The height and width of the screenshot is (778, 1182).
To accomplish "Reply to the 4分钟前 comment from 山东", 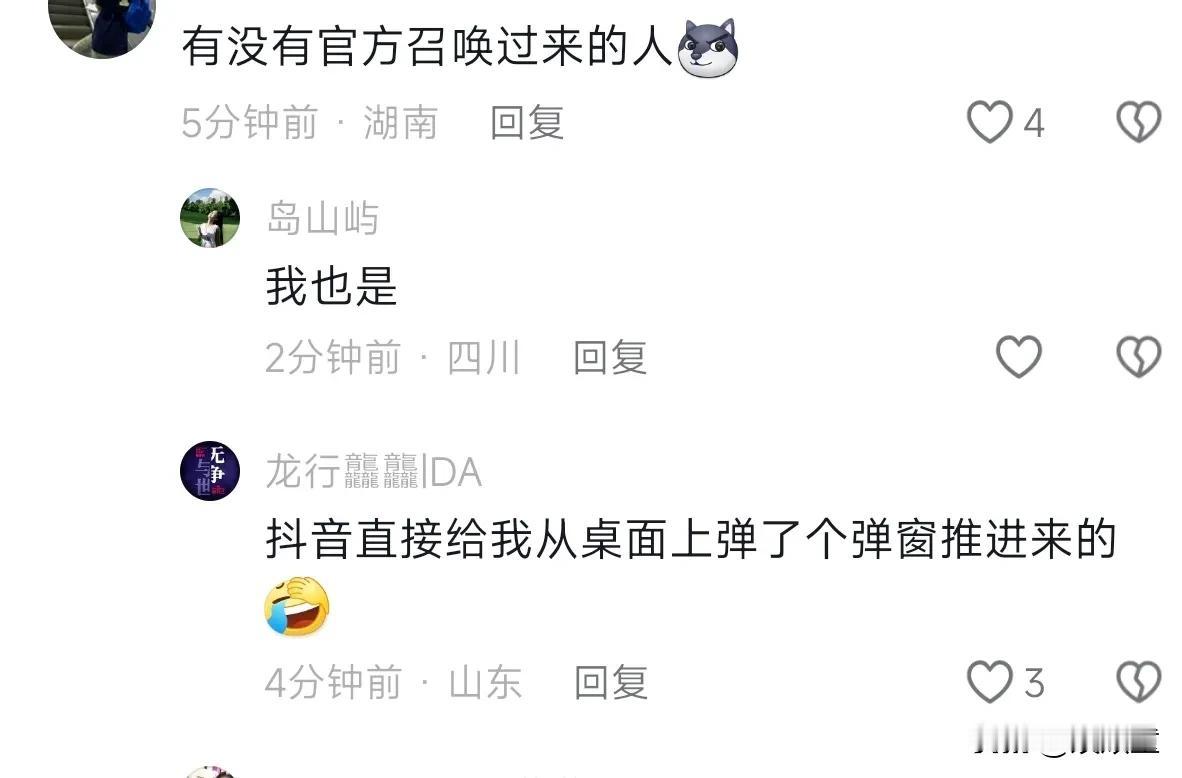I will 611,682.
